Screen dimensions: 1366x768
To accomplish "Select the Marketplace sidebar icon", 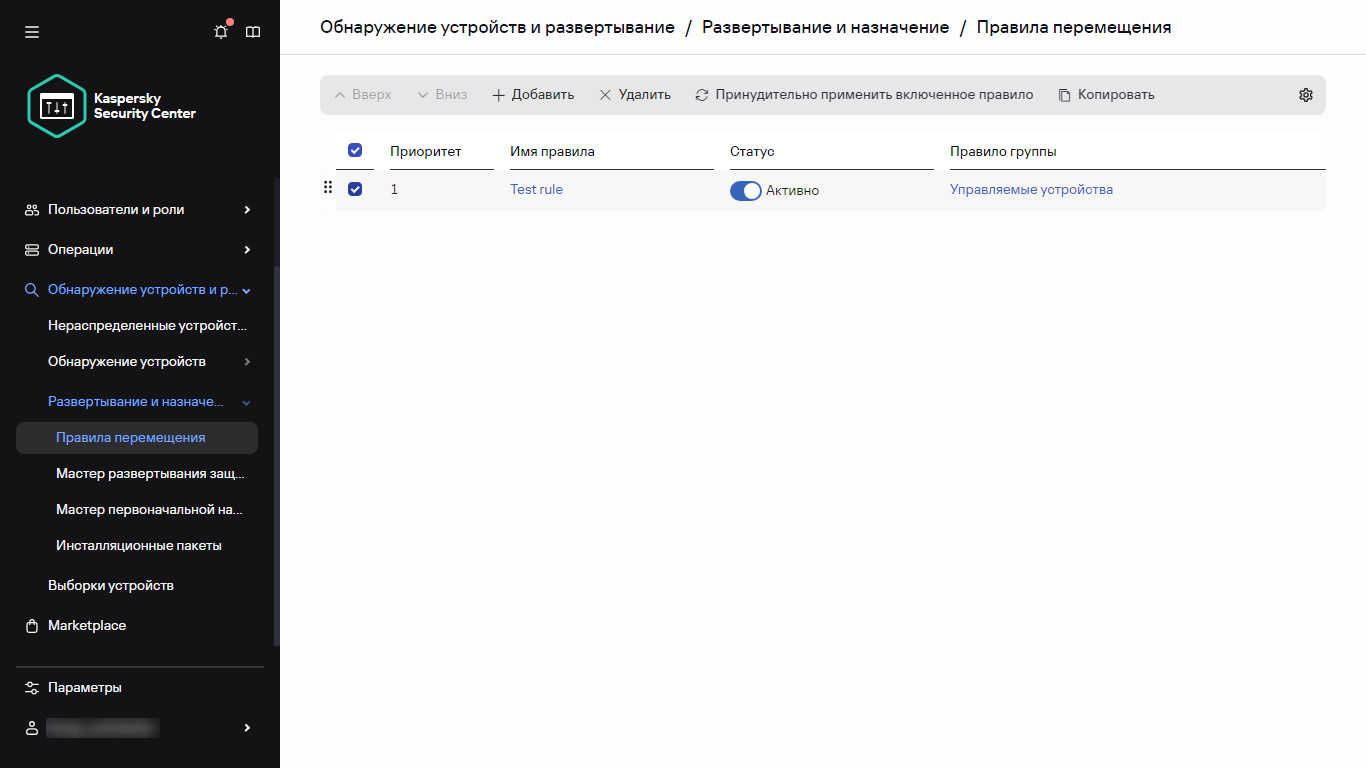I will pos(31,625).
